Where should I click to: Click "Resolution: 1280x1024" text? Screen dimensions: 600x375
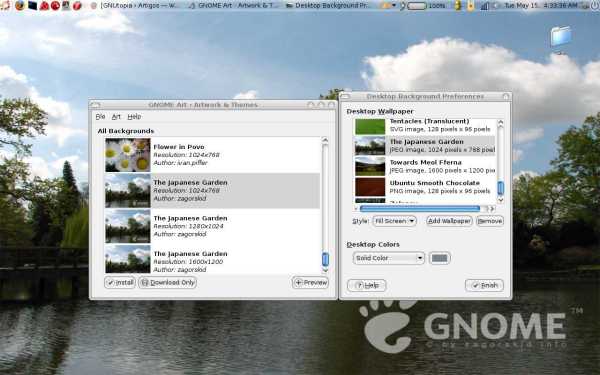tap(188, 226)
